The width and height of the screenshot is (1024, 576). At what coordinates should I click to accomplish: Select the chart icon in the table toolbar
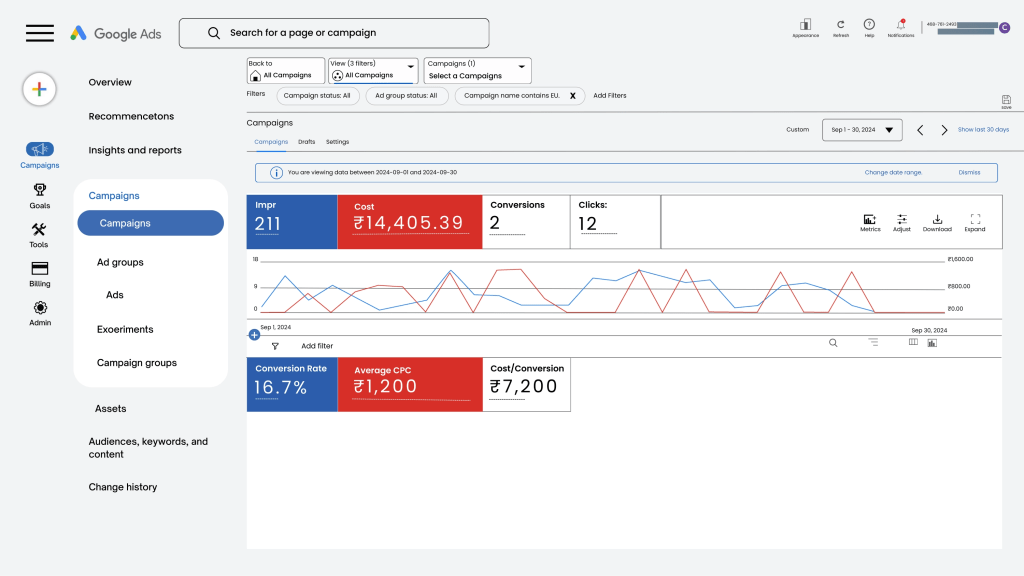pos(931,342)
